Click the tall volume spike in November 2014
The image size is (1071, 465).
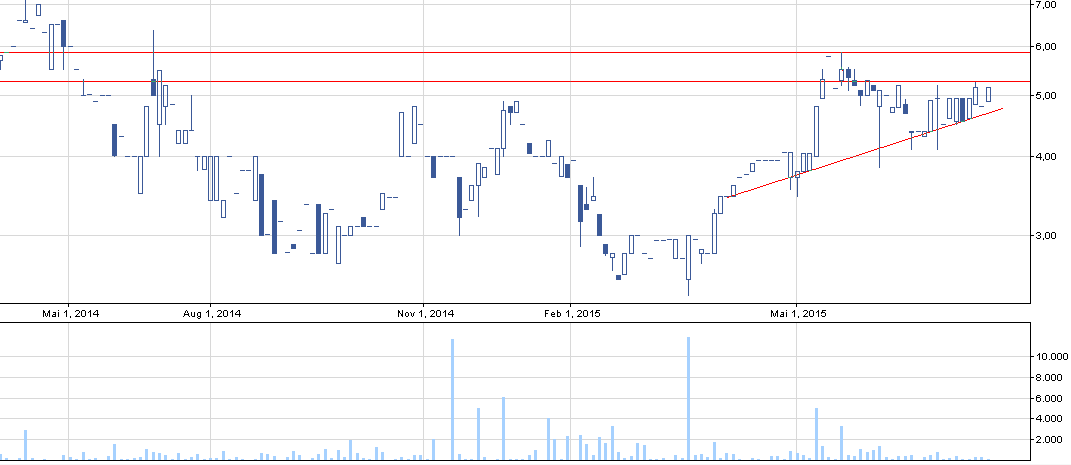click(452, 400)
